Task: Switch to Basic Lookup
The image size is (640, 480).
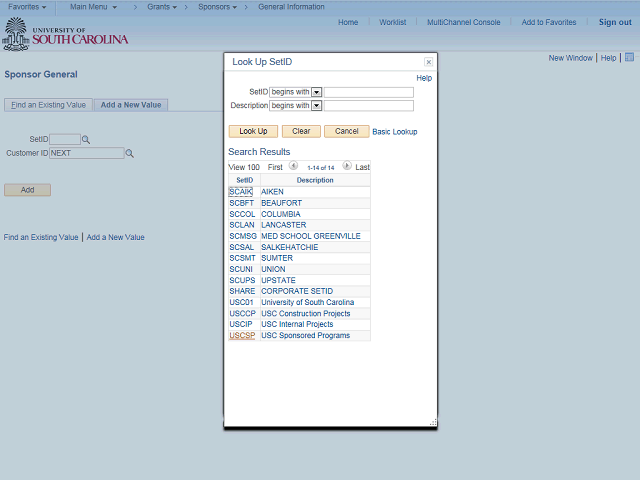Action: point(395,132)
